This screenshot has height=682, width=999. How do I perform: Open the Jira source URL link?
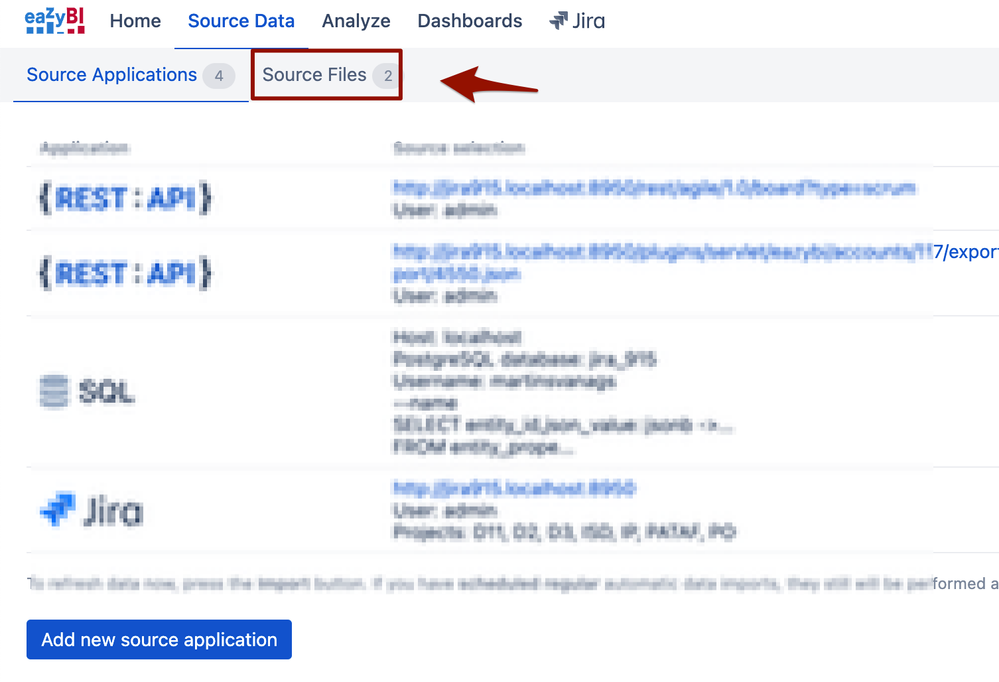click(x=514, y=489)
